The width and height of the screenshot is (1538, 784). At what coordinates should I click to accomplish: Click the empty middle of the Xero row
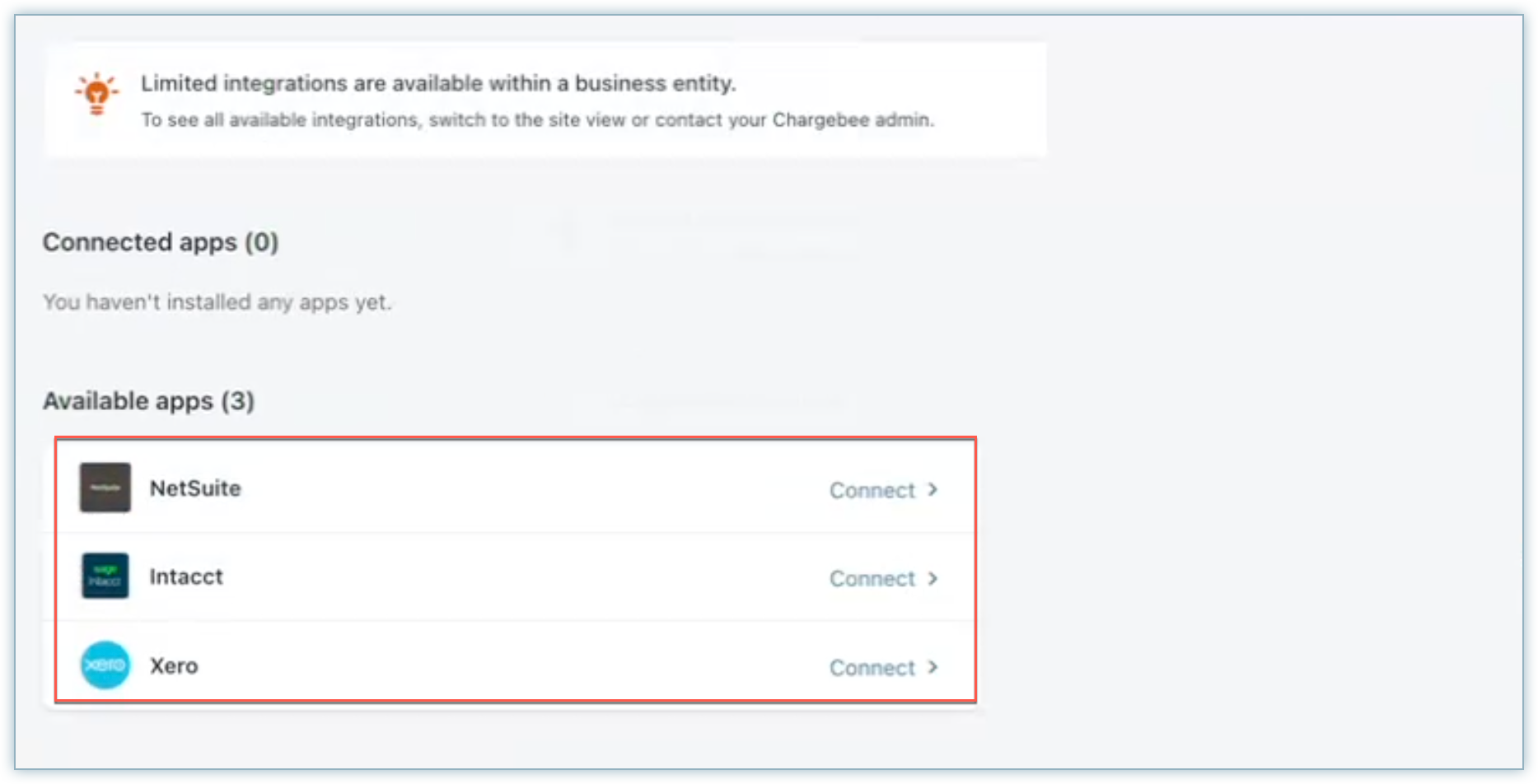[519, 665]
